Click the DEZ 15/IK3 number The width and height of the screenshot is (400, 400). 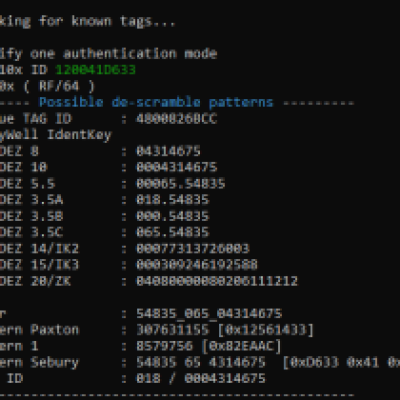197,265
